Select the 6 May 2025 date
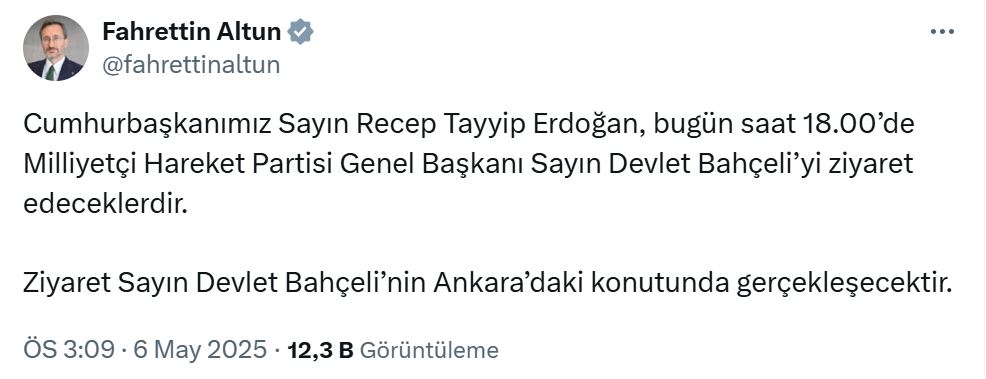 [x=200, y=349]
